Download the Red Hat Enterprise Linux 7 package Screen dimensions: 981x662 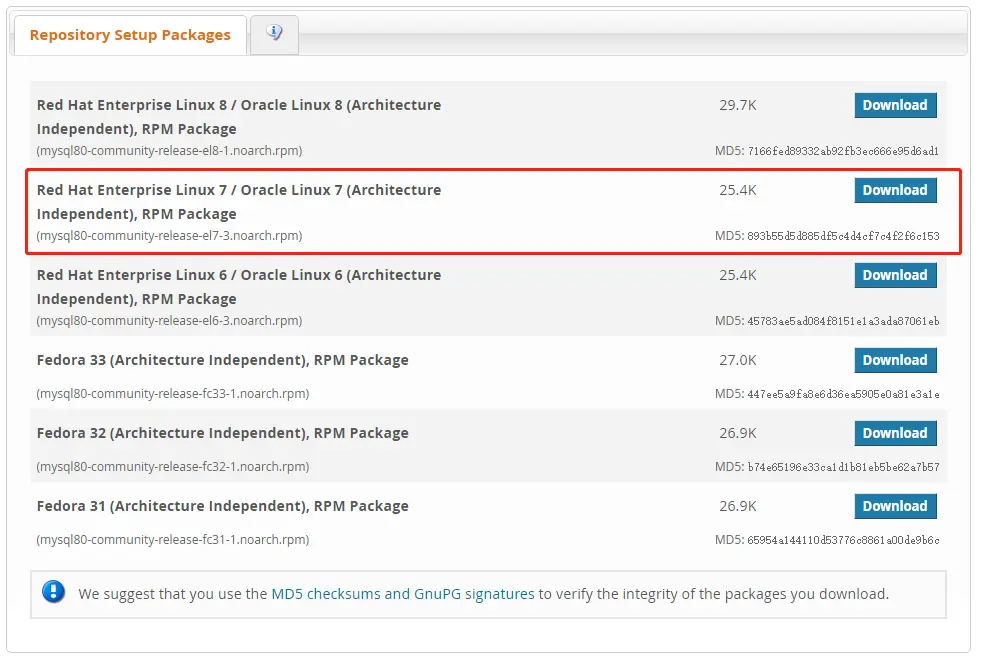[x=895, y=190]
